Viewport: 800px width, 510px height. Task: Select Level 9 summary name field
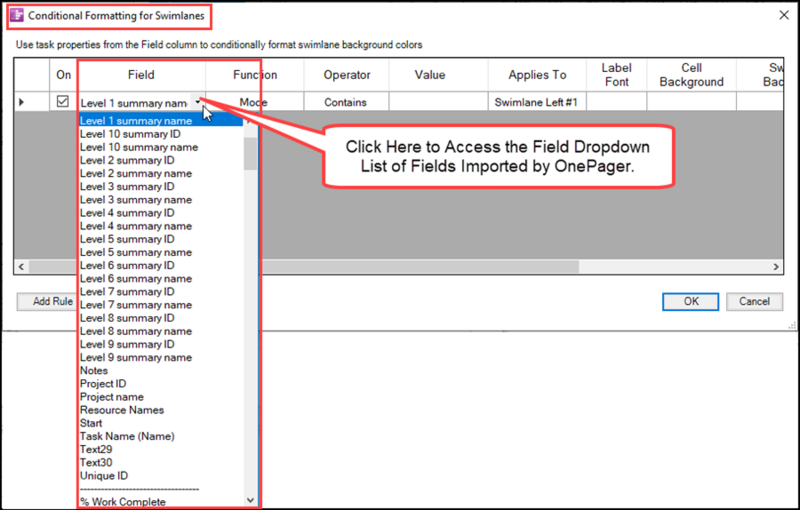[136, 358]
